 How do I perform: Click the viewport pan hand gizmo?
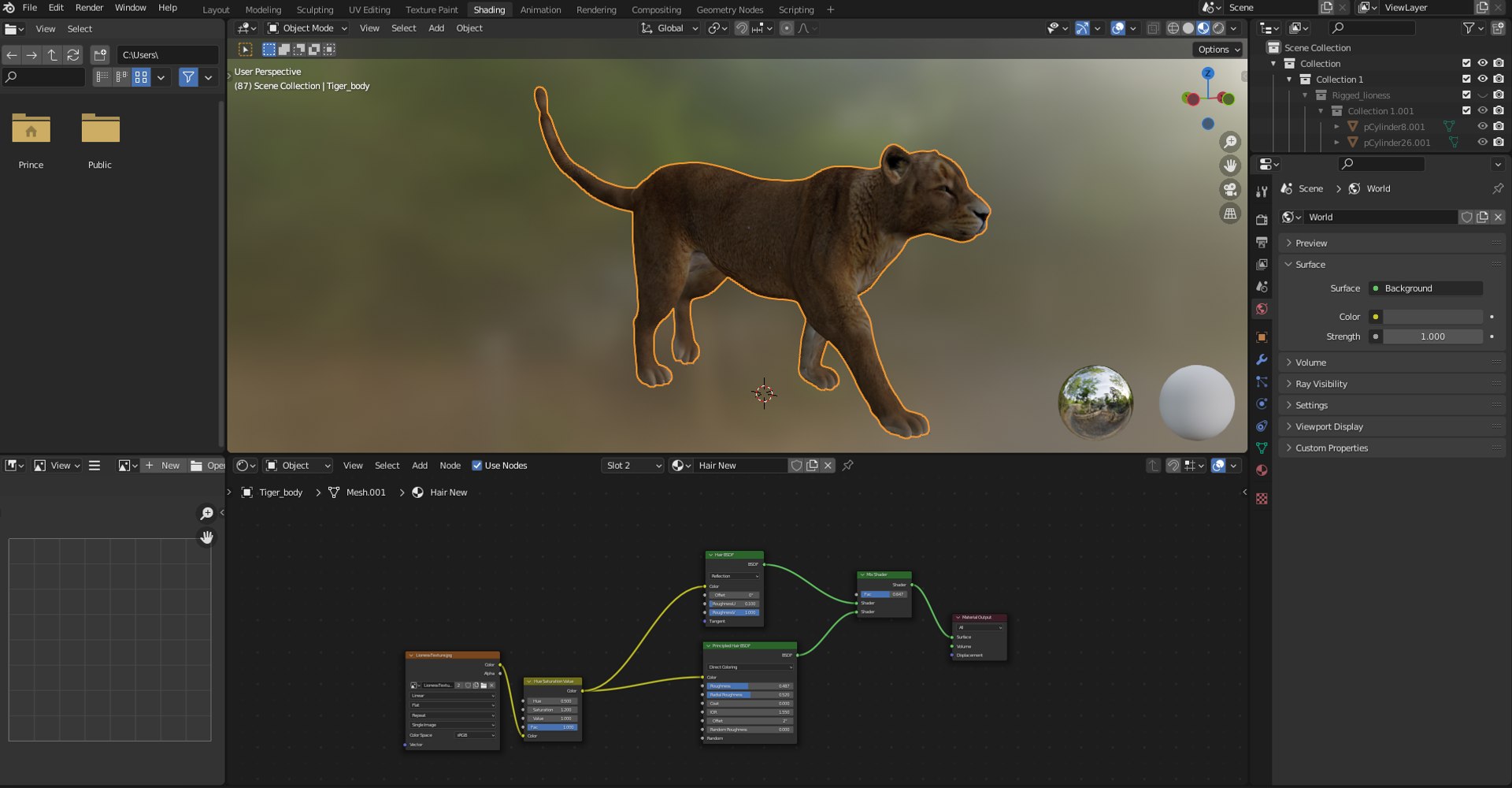tap(1230, 165)
